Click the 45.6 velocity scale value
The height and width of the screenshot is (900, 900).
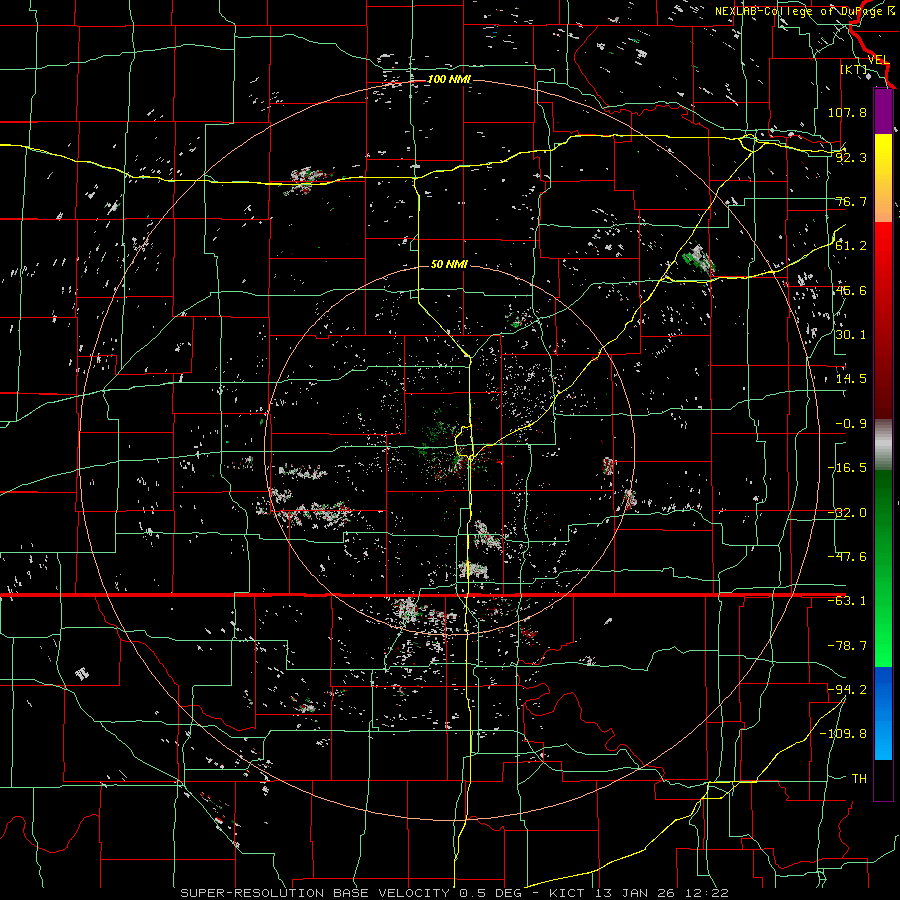click(851, 290)
